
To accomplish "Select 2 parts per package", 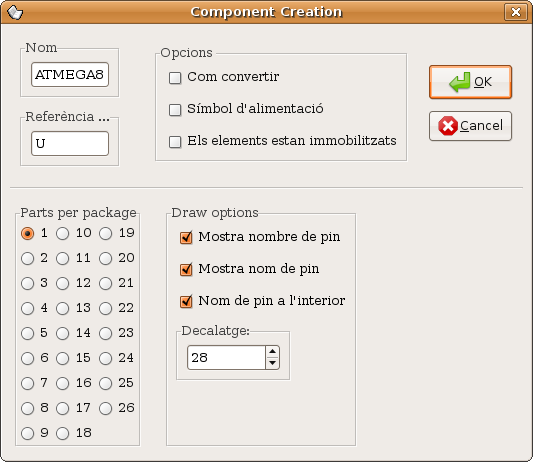I will 28,258.
